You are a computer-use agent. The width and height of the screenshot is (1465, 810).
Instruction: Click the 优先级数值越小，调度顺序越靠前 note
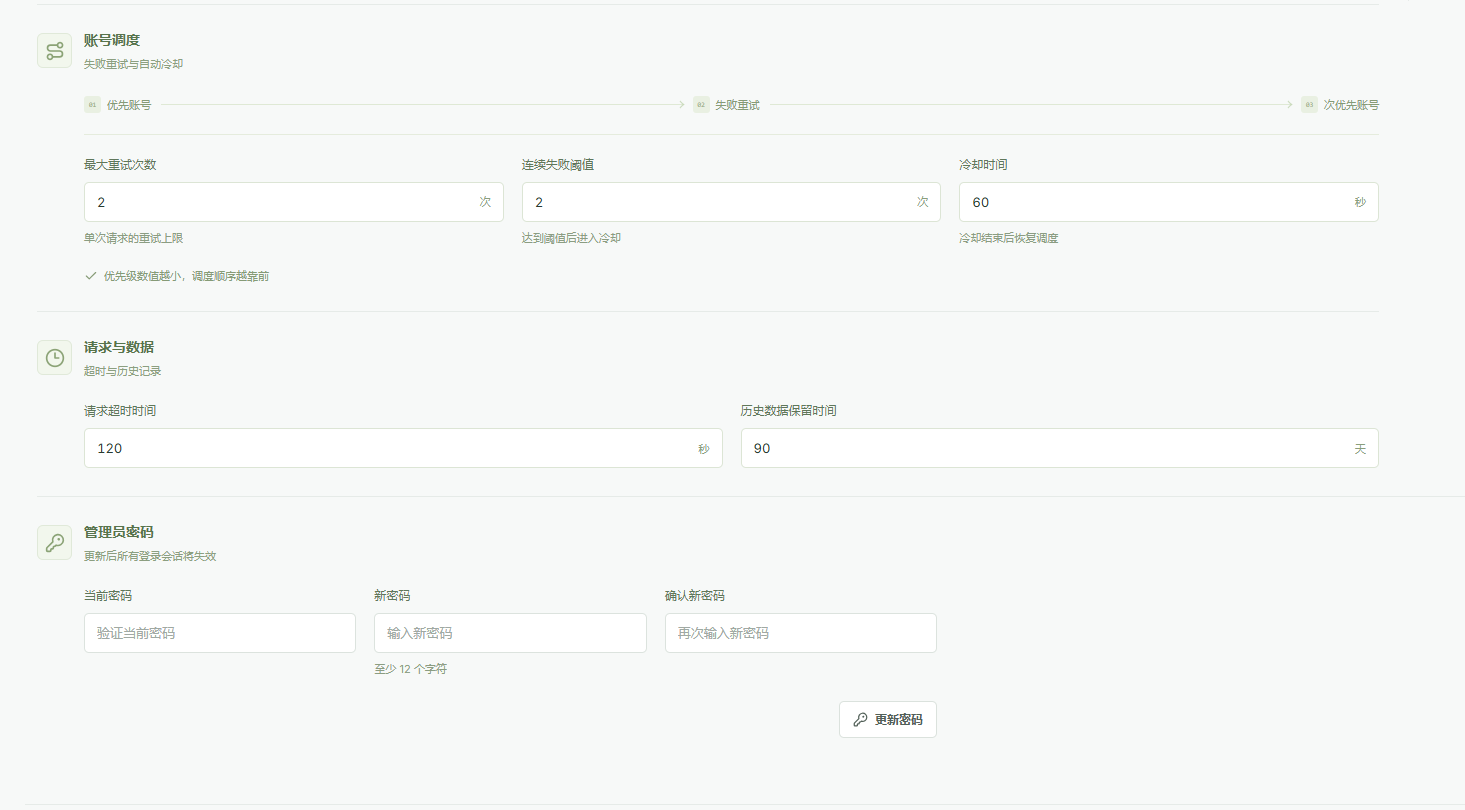point(186,276)
